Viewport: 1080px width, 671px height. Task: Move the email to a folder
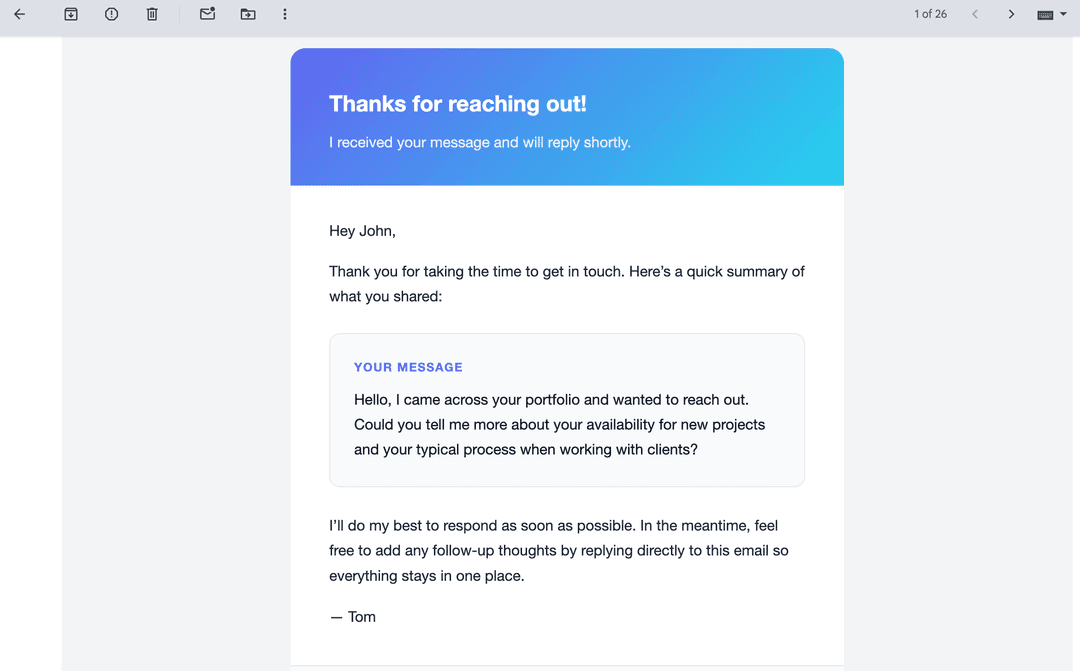(x=247, y=14)
